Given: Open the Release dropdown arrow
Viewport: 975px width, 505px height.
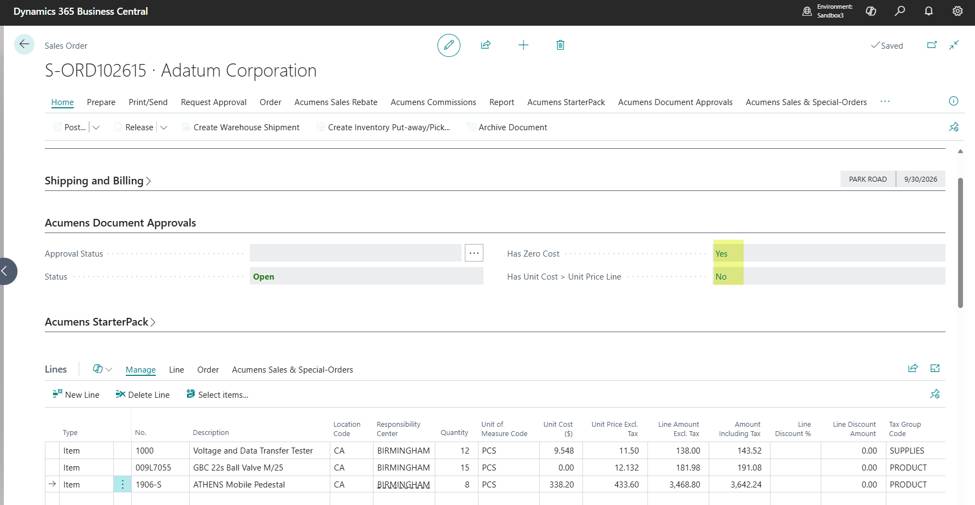Looking at the screenshot, I should [163, 127].
